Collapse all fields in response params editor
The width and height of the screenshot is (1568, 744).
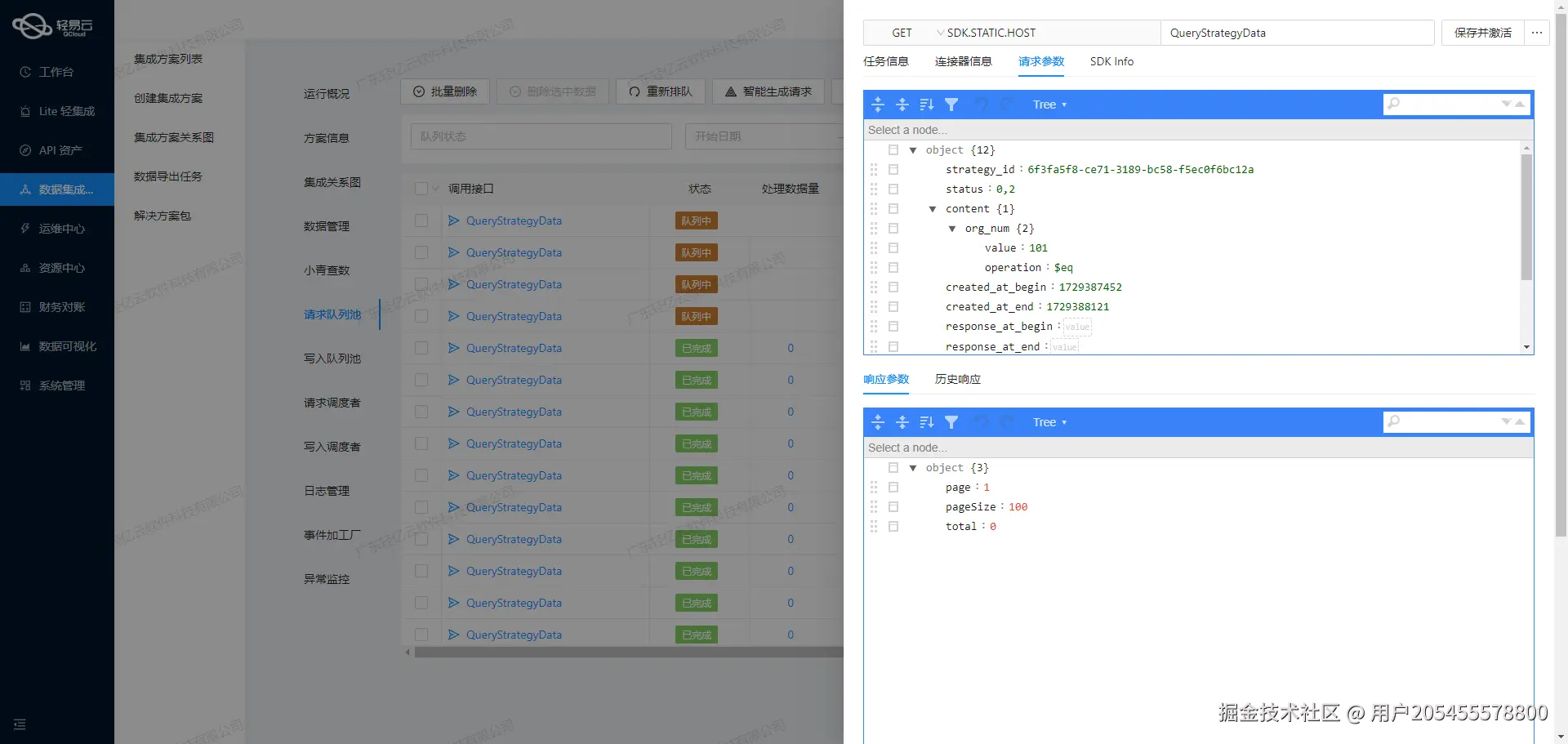click(x=902, y=422)
